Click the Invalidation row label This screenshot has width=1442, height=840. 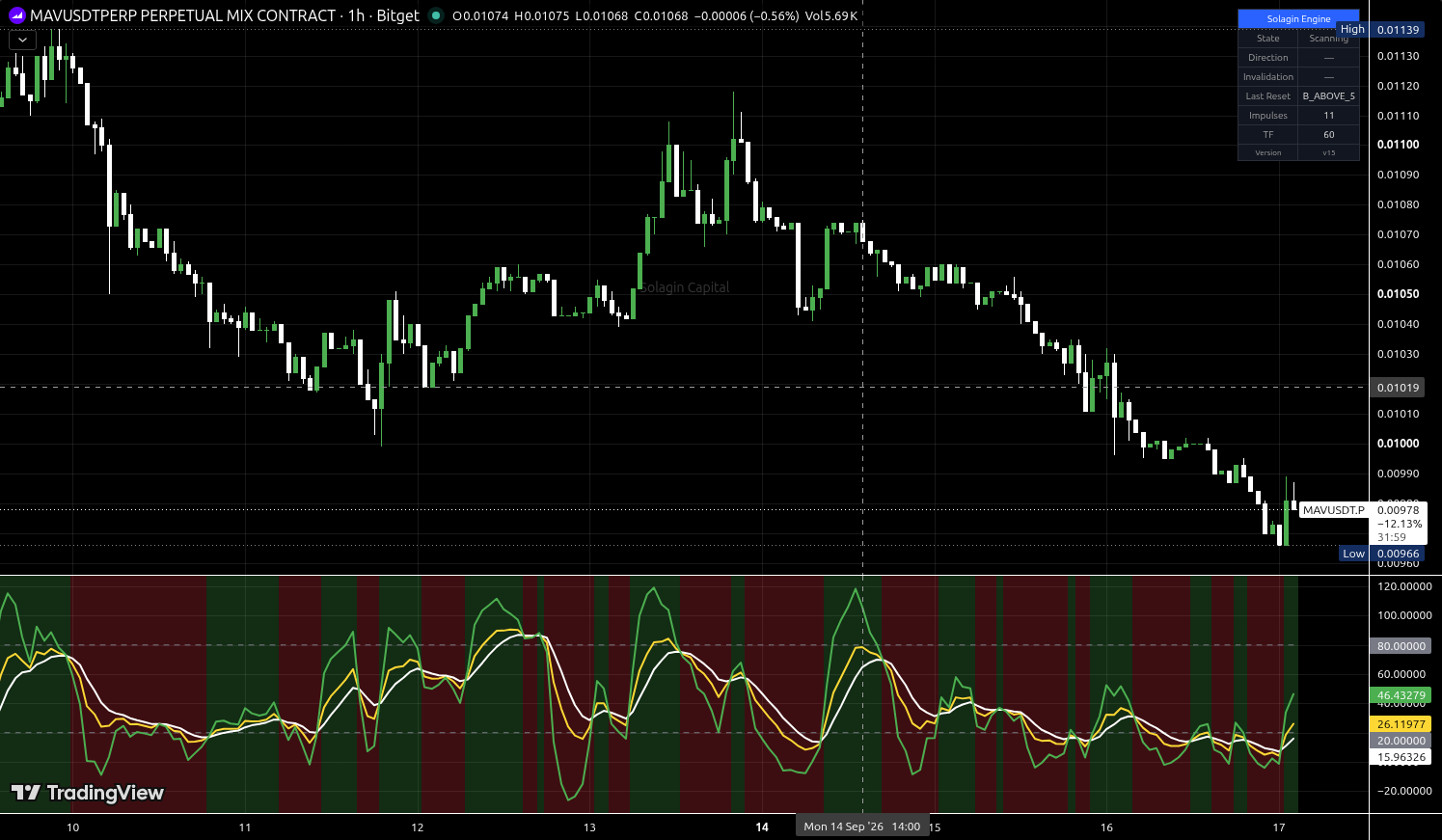tap(1268, 77)
